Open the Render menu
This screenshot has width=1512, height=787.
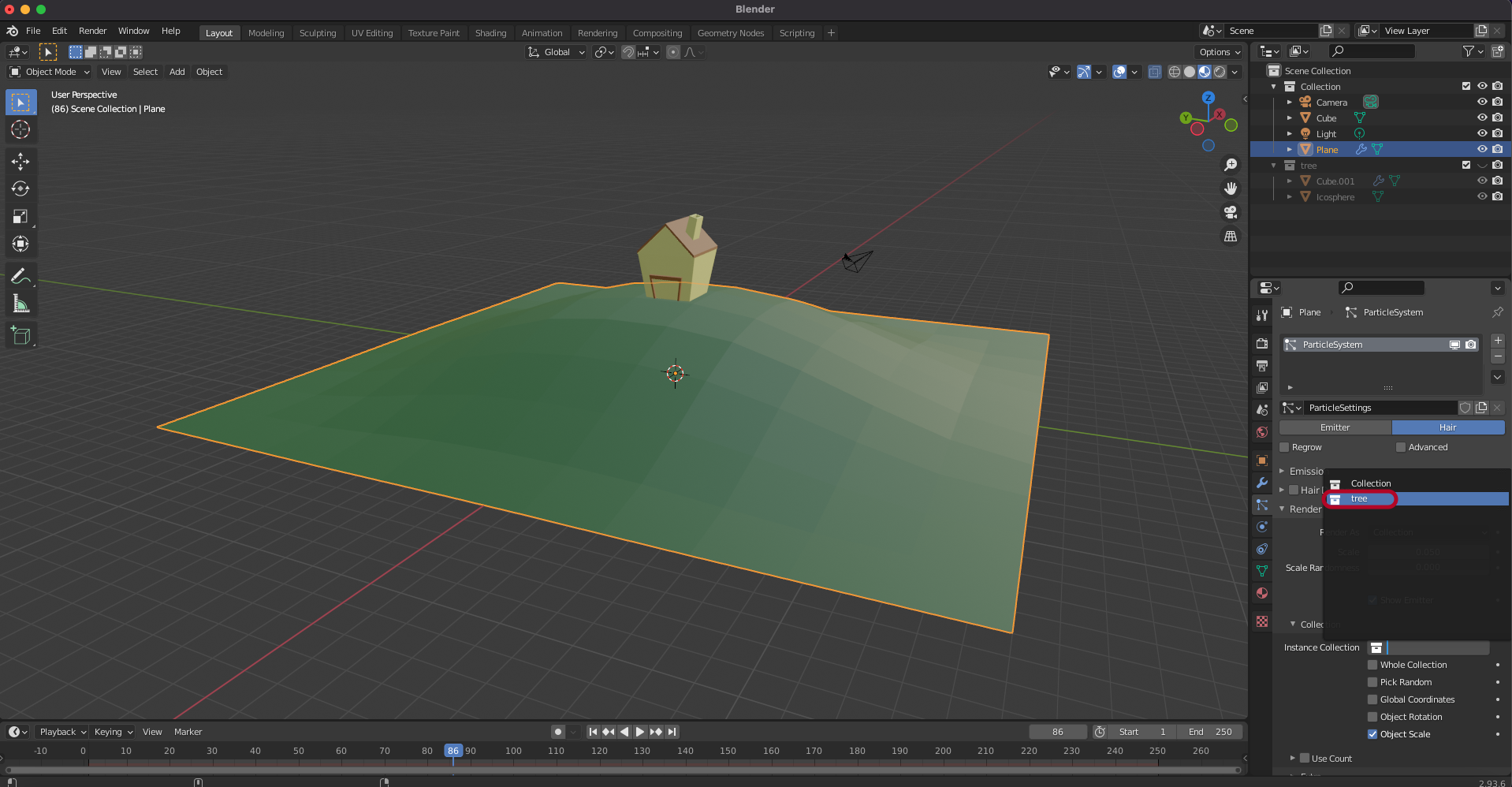tap(92, 31)
